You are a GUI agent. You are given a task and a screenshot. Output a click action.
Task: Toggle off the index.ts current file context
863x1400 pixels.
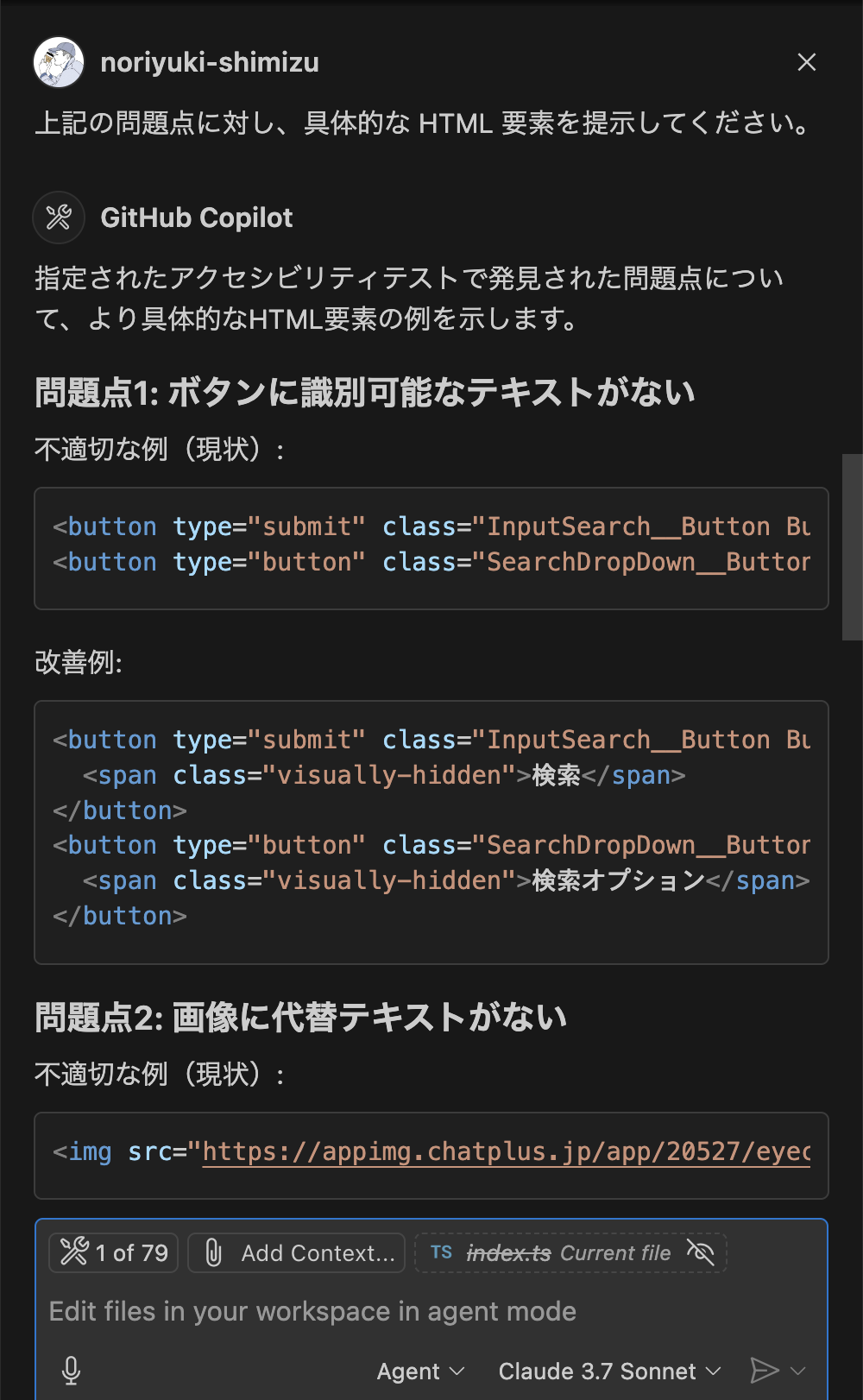pos(701,1252)
